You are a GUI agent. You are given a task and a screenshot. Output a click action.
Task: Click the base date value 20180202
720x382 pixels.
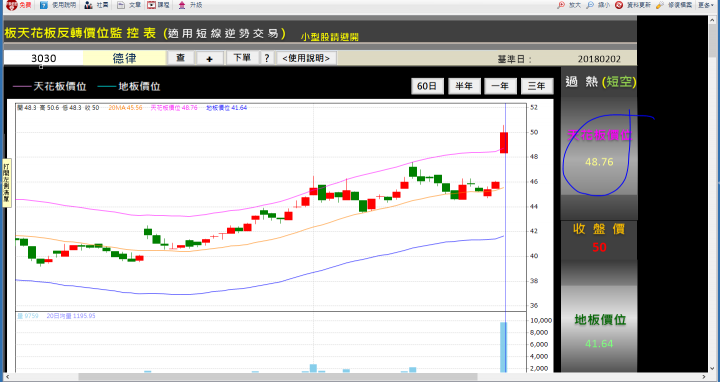coord(599,59)
